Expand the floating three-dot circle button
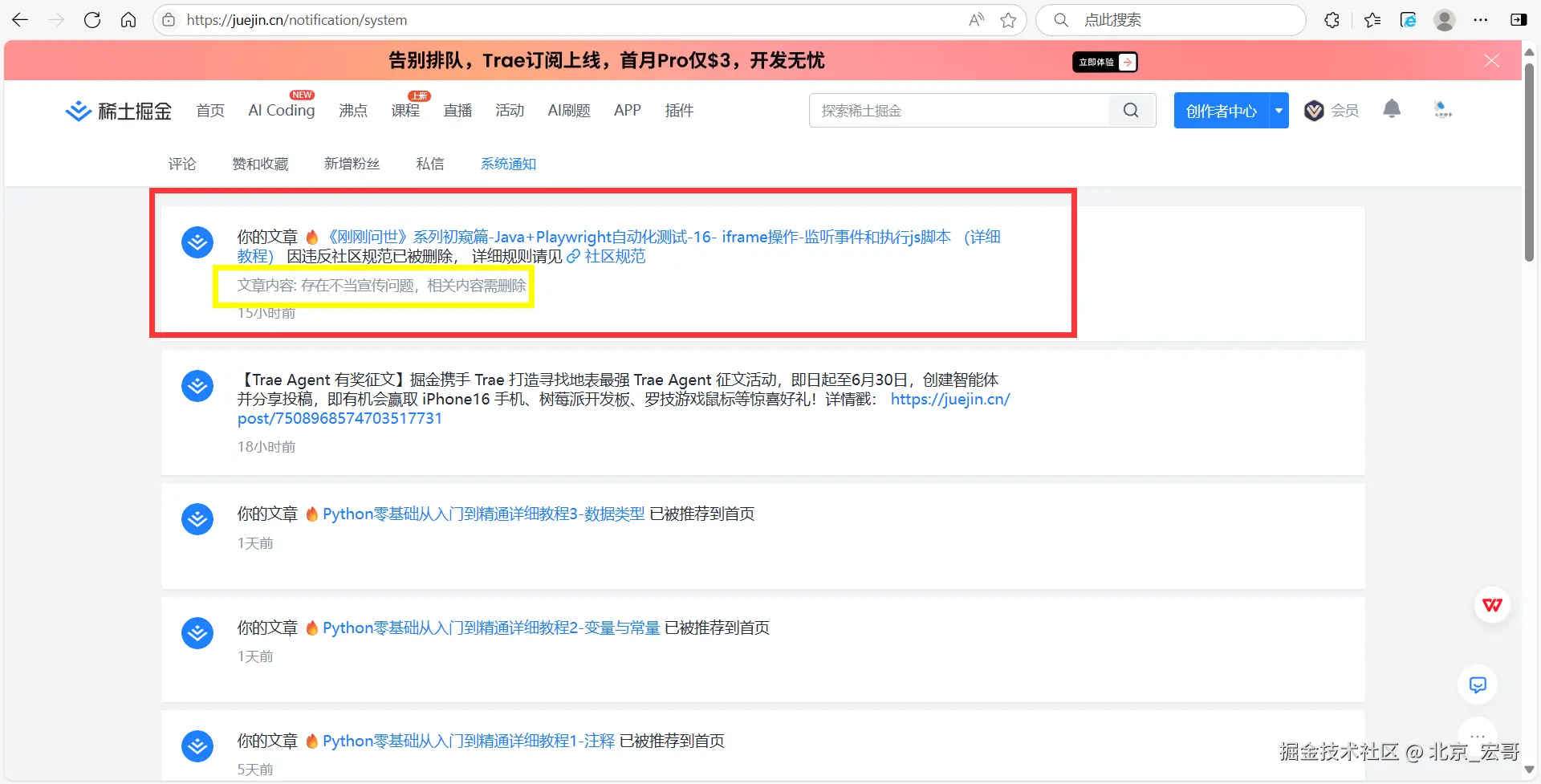The image size is (1541, 784). point(1478,734)
